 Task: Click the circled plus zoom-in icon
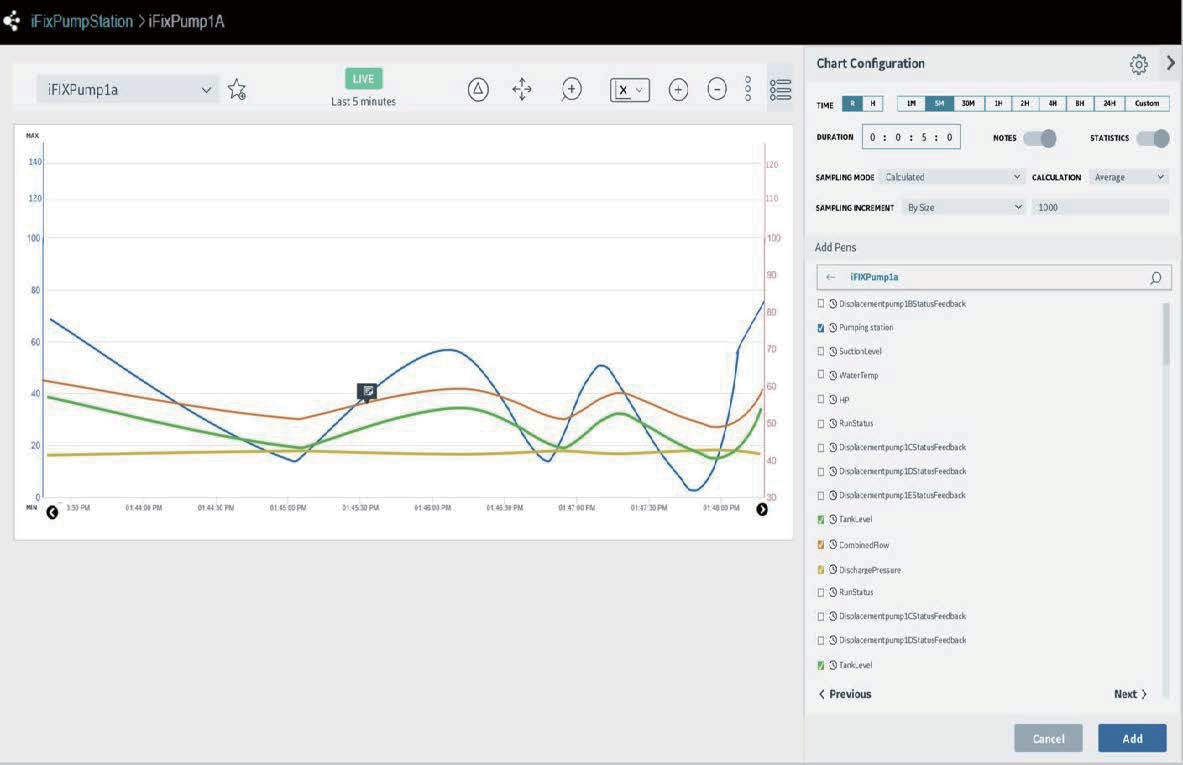click(x=678, y=90)
